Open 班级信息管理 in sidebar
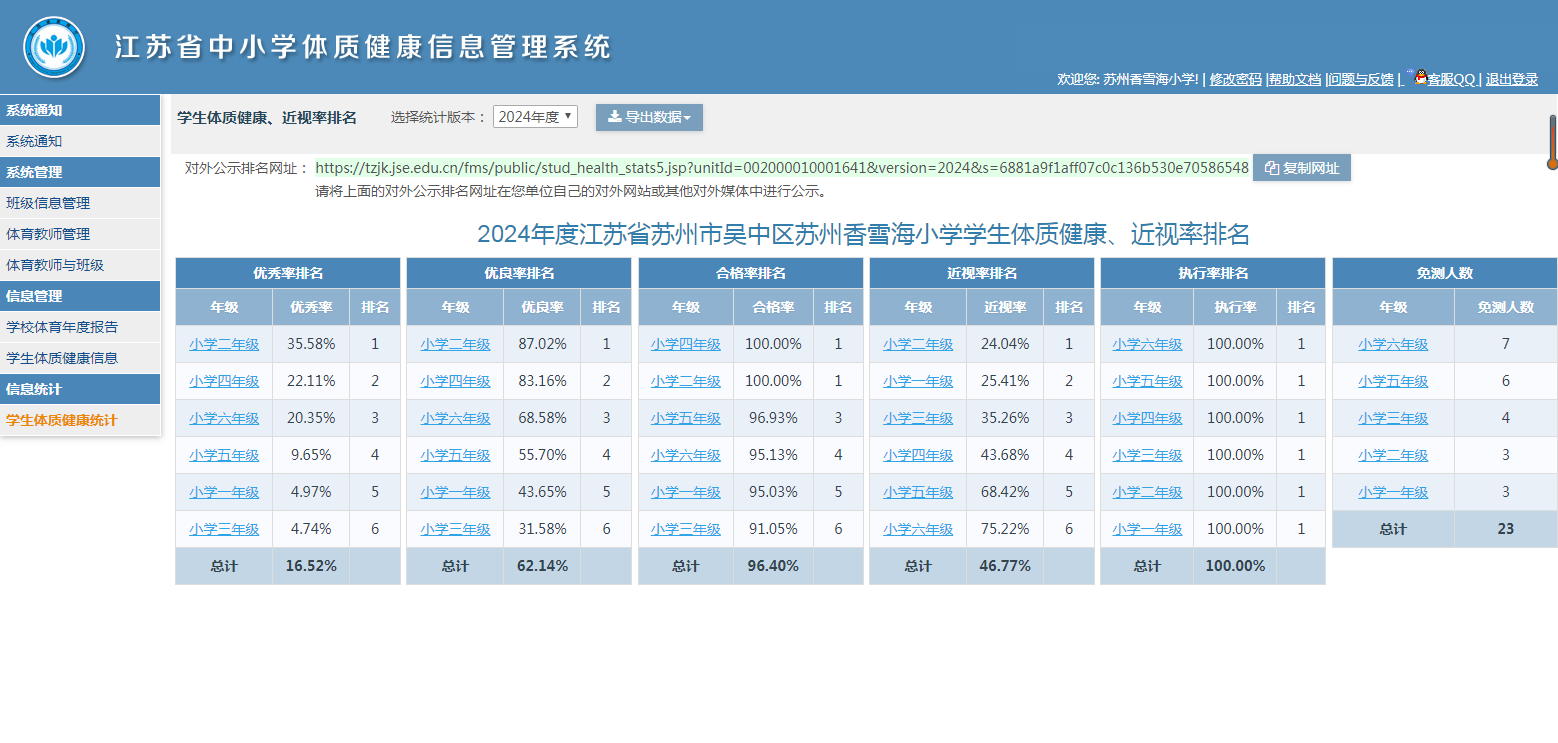Screen dimensions: 1558x743 coord(80,203)
